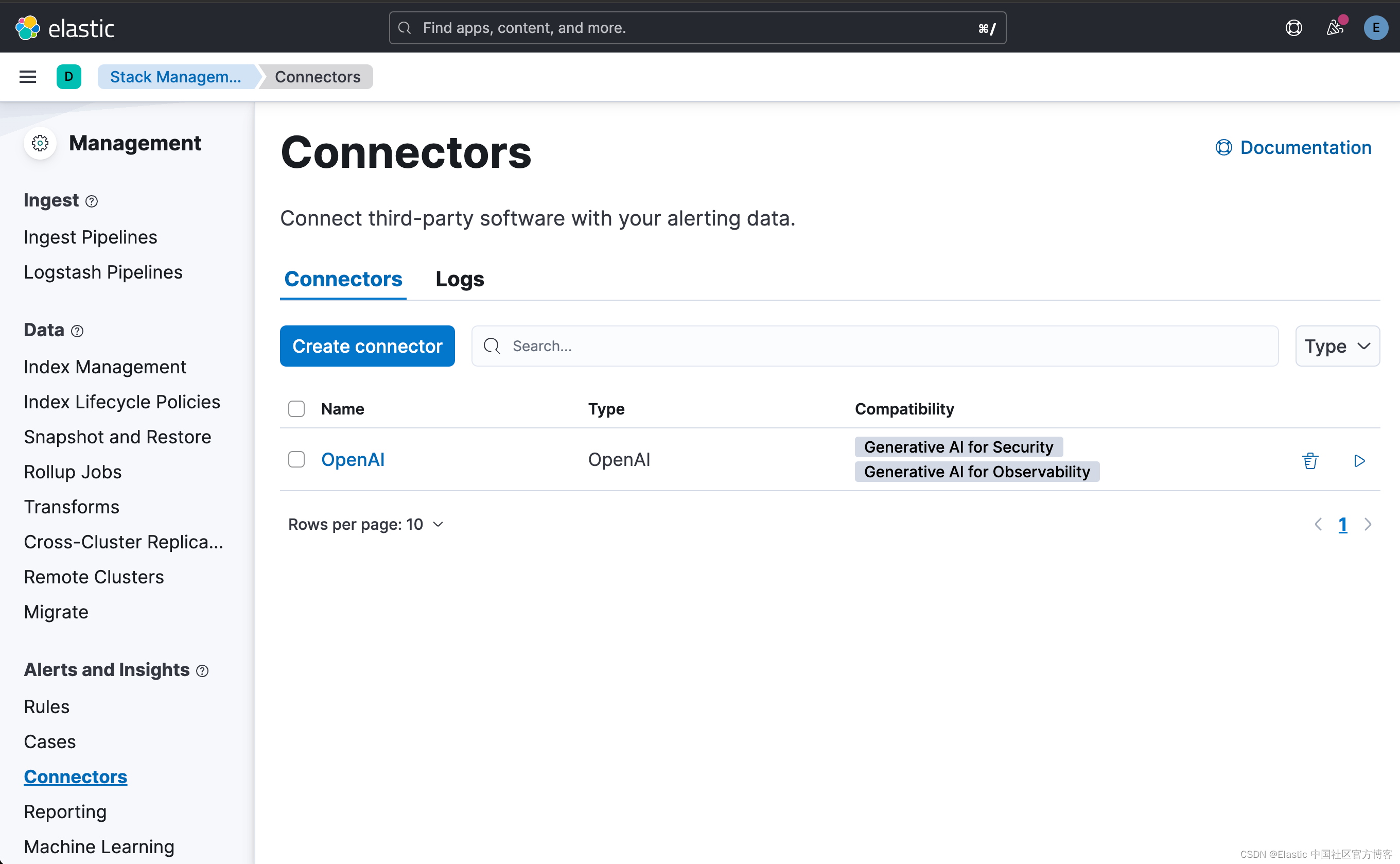Click the help icon next to Data

77,331
